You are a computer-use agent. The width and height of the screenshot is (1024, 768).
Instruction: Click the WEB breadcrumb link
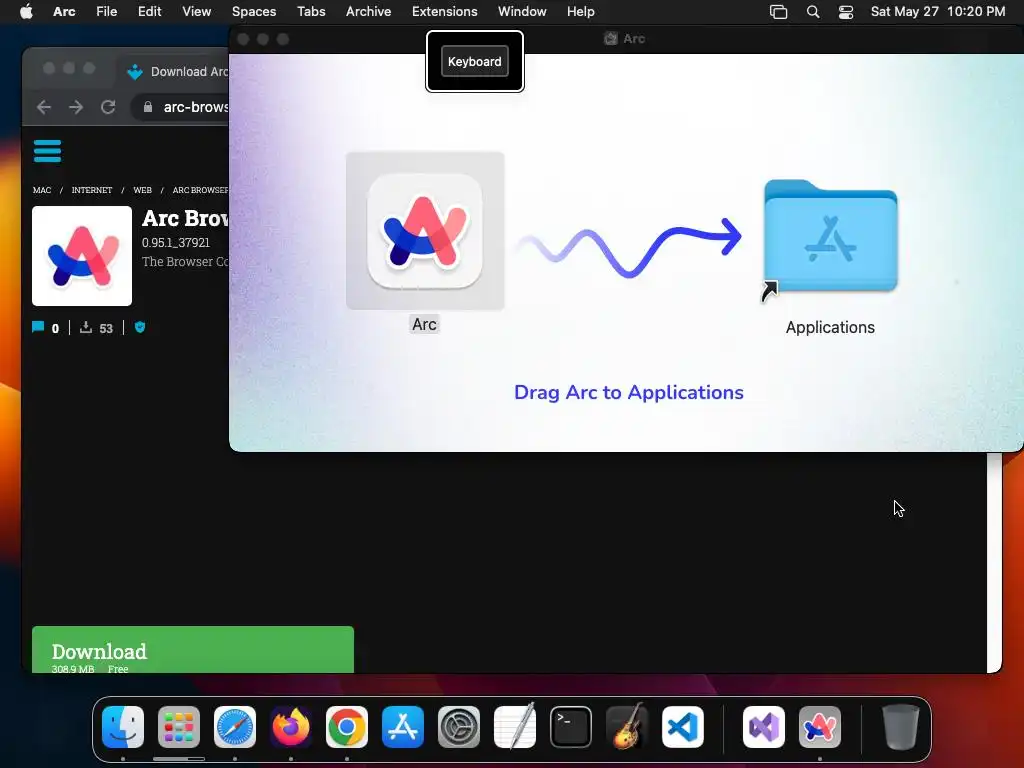[x=142, y=190]
